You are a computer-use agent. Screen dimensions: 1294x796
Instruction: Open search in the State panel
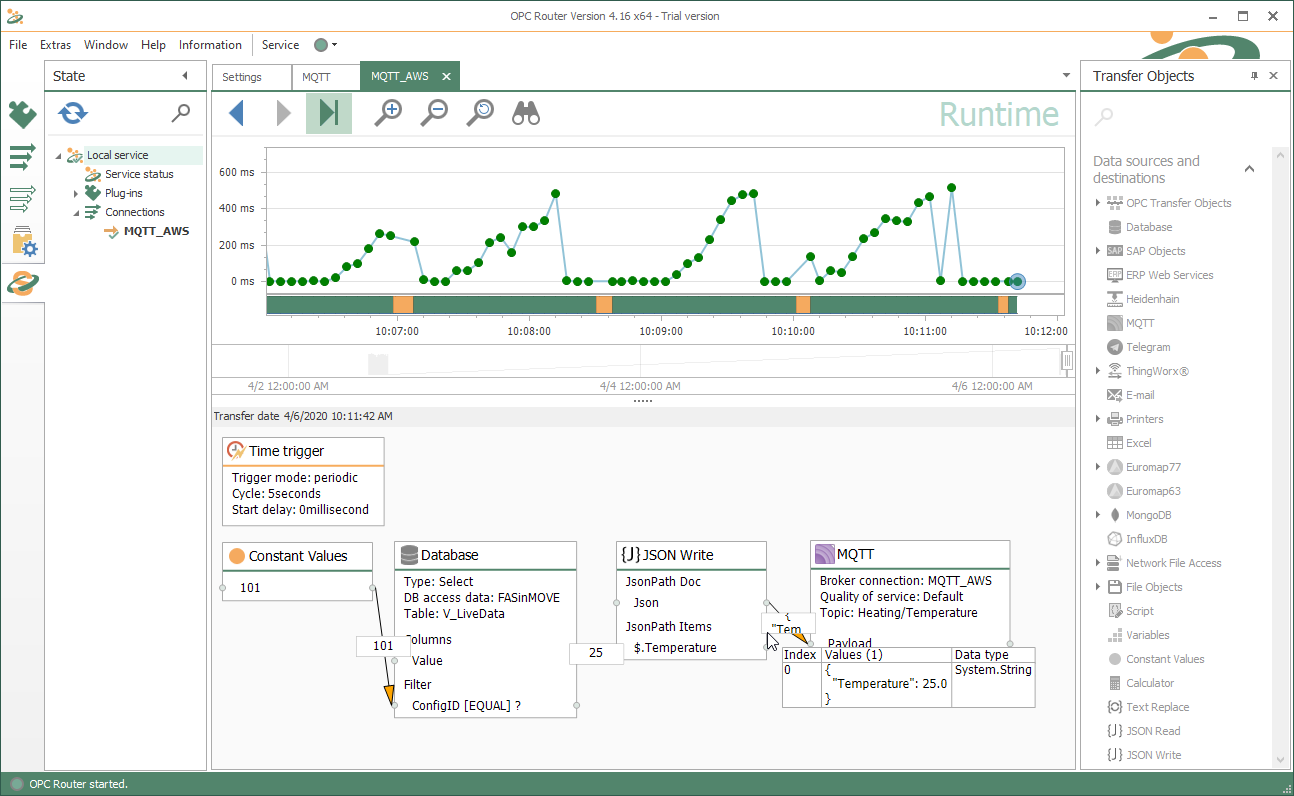point(180,114)
